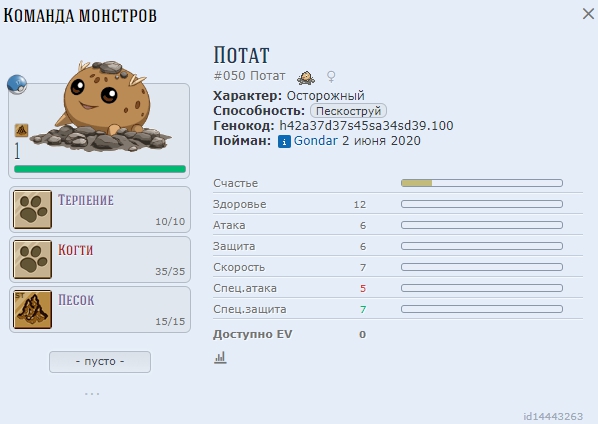Click the Защита EV bar
This screenshot has width=598, height=424.
tap(482, 246)
